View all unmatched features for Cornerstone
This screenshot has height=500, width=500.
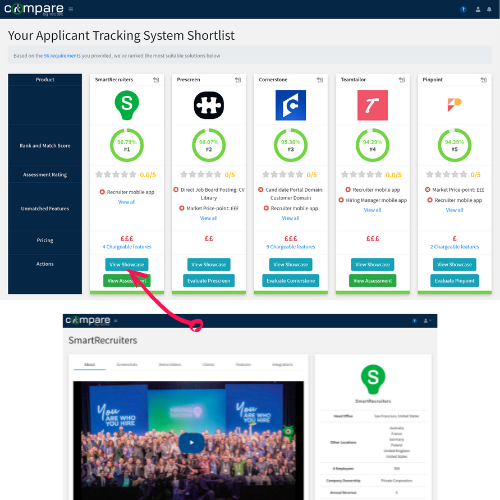pos(291,218)
